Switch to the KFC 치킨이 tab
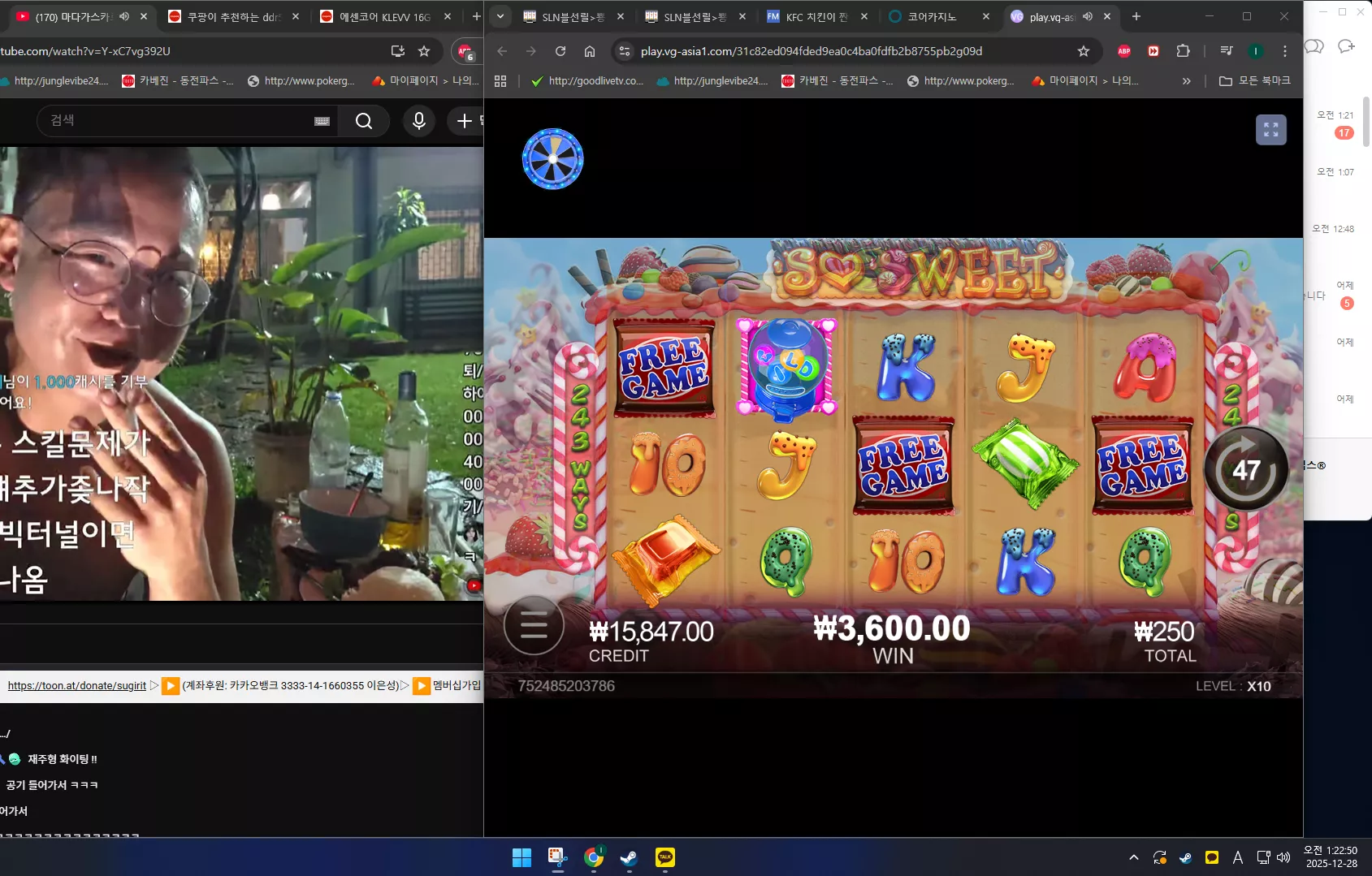1372x876 pixels. coord(817,16)
